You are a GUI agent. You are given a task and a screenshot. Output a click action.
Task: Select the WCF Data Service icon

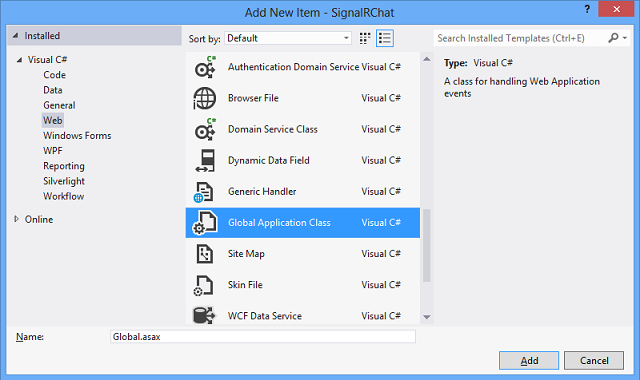204,316
